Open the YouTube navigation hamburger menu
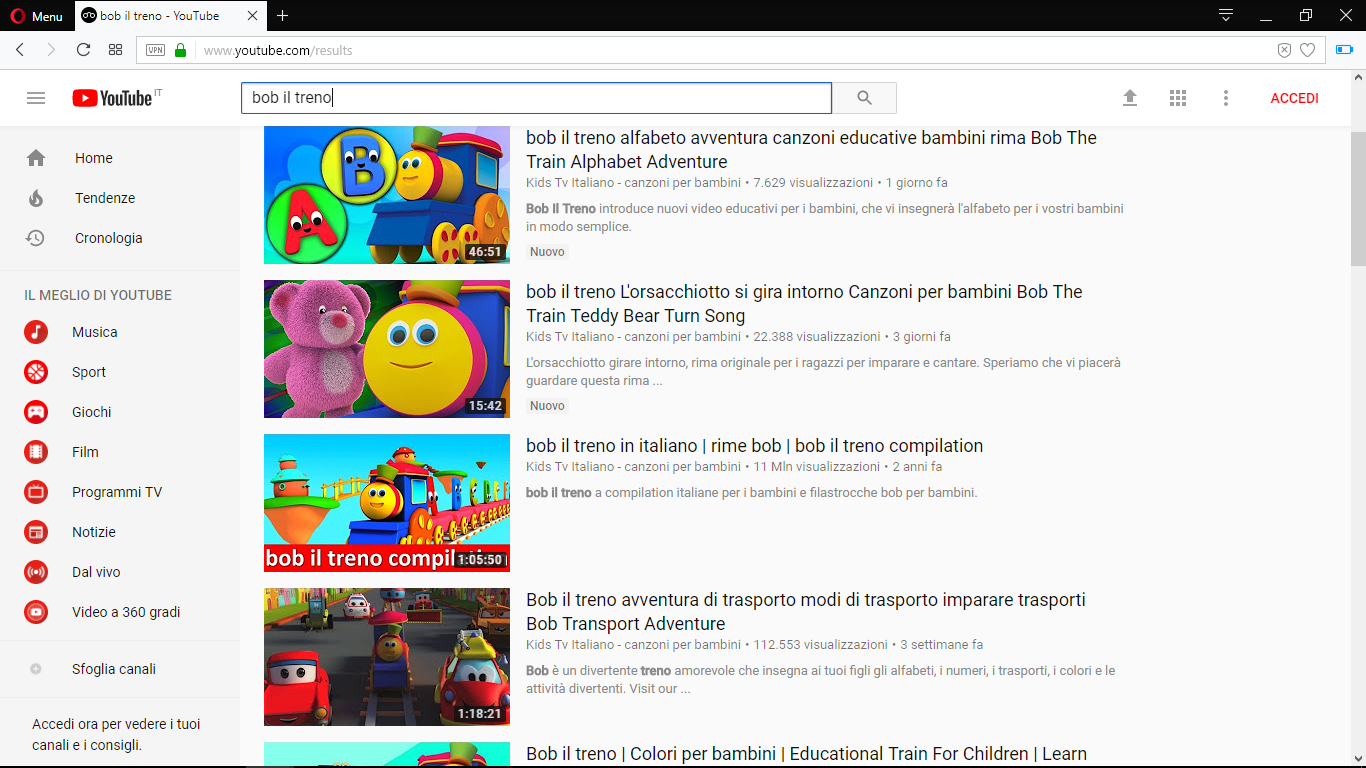The height and width of the screenshot is (768, 1366). click(36, 97)
